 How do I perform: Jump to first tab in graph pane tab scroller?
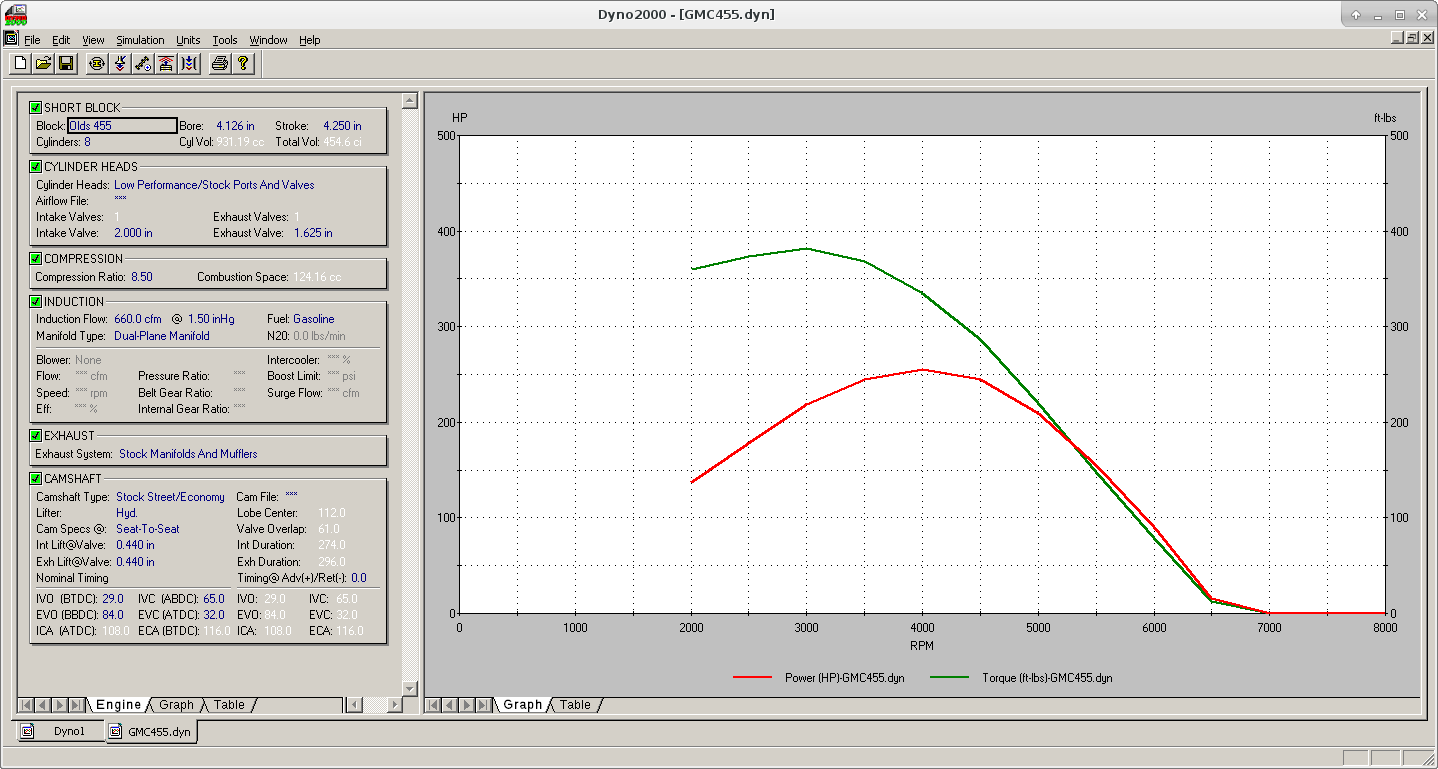[x=434, y=705]
